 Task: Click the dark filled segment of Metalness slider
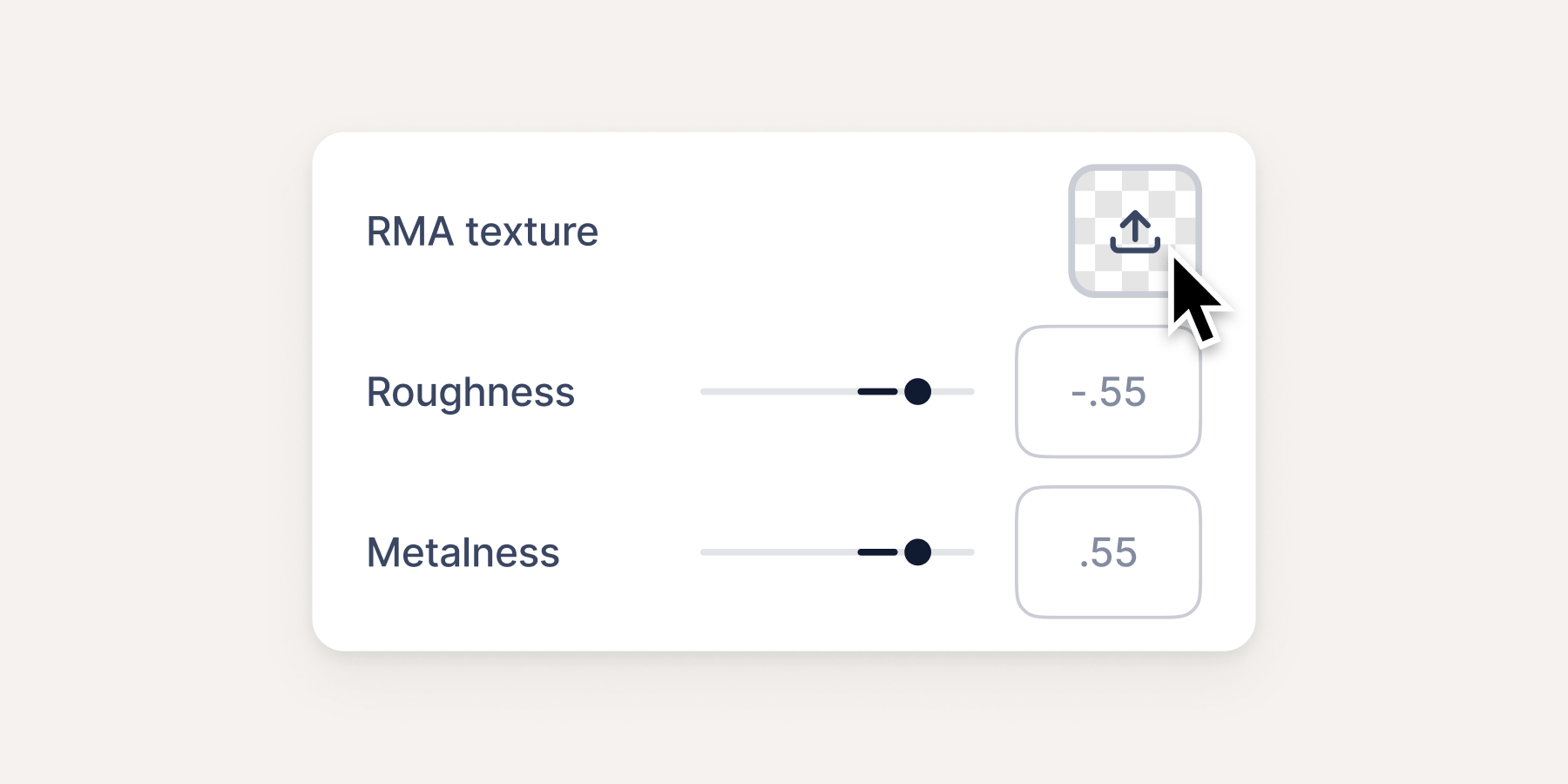[x=877, y=552]
